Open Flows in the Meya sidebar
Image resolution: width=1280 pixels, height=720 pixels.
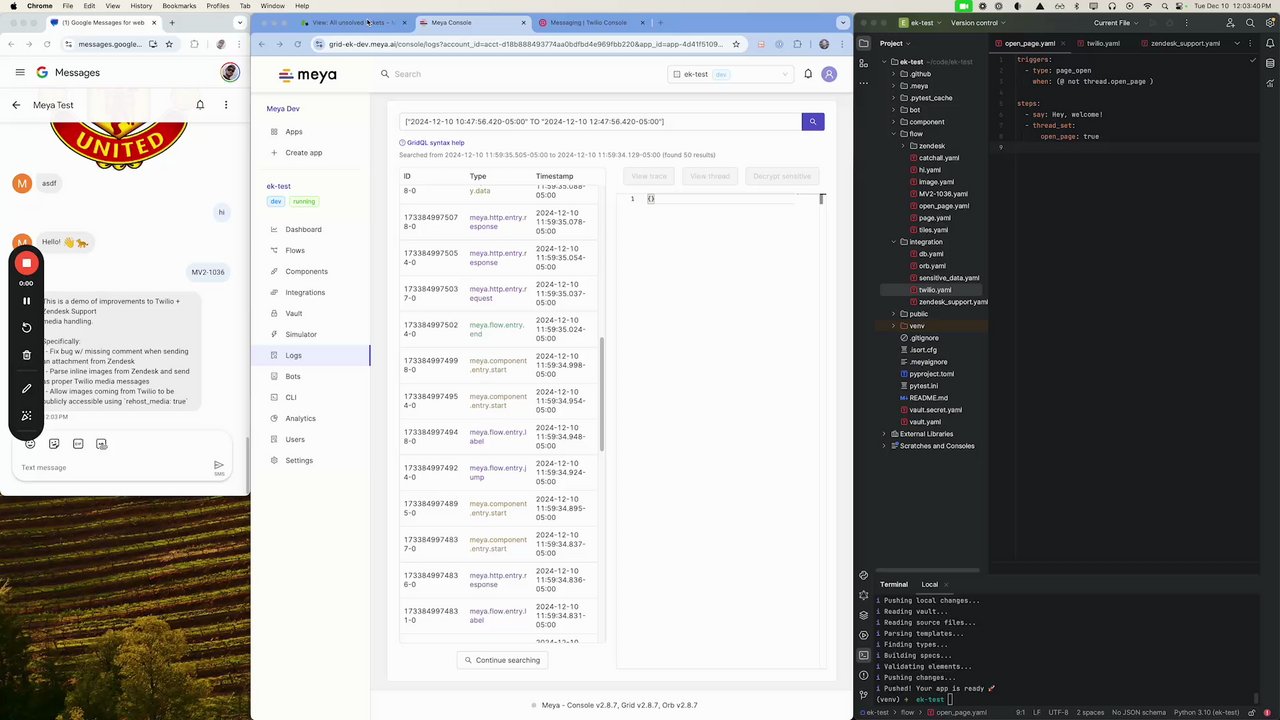[295, 250]
